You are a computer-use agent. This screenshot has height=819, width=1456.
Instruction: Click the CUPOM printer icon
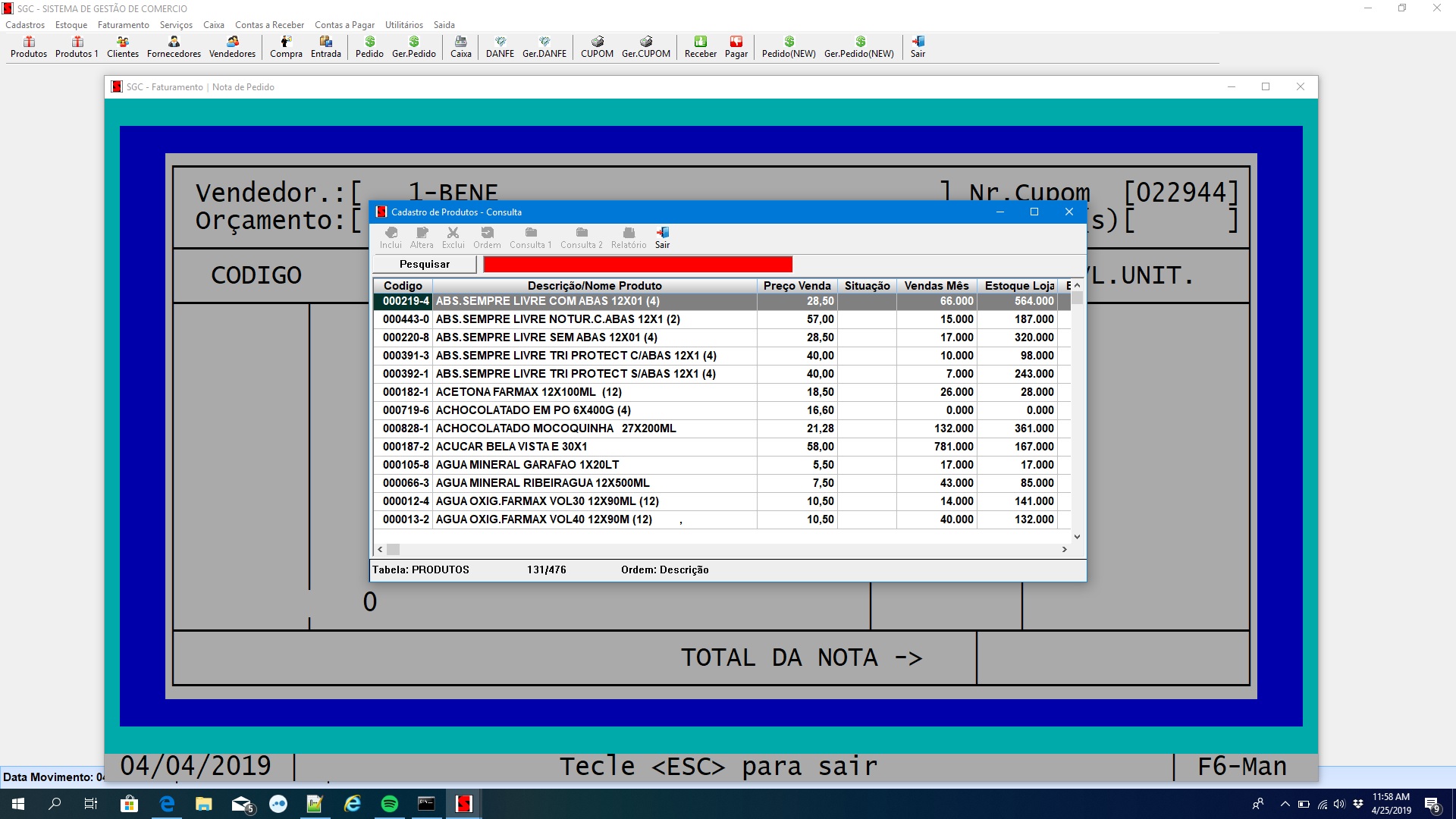coord(597,46)
